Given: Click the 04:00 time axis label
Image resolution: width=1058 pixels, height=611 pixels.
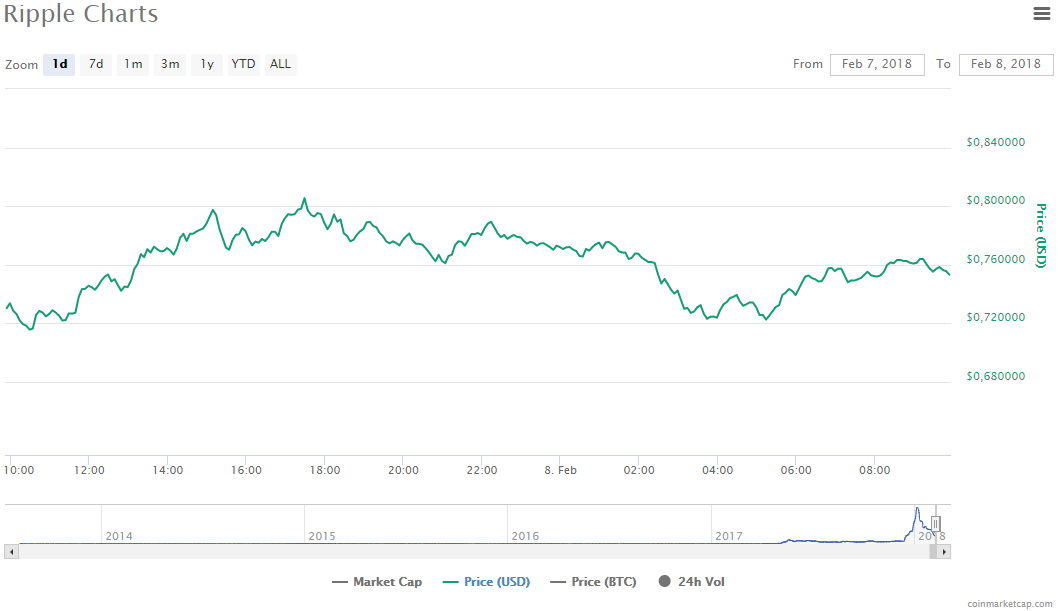Looking at the screenshot, I should [x=717, y=470].
